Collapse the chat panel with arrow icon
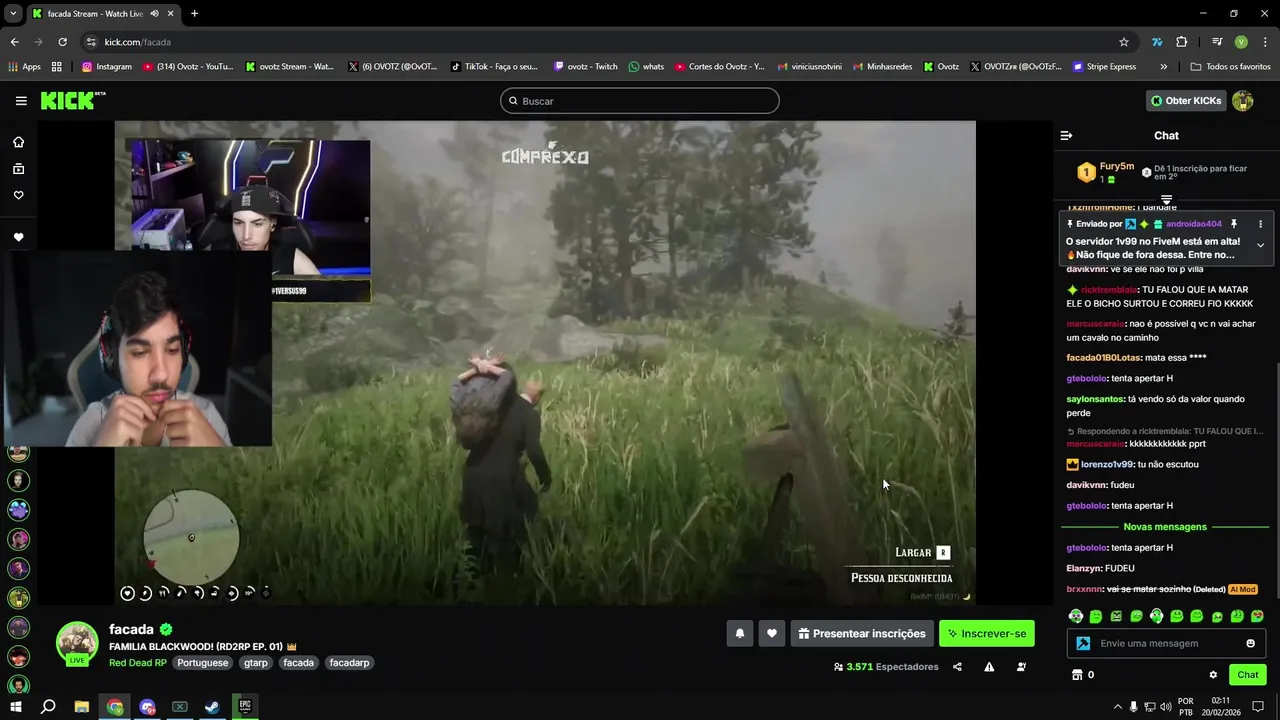The image size is (1280, 720). click(x=1066, y=135)
